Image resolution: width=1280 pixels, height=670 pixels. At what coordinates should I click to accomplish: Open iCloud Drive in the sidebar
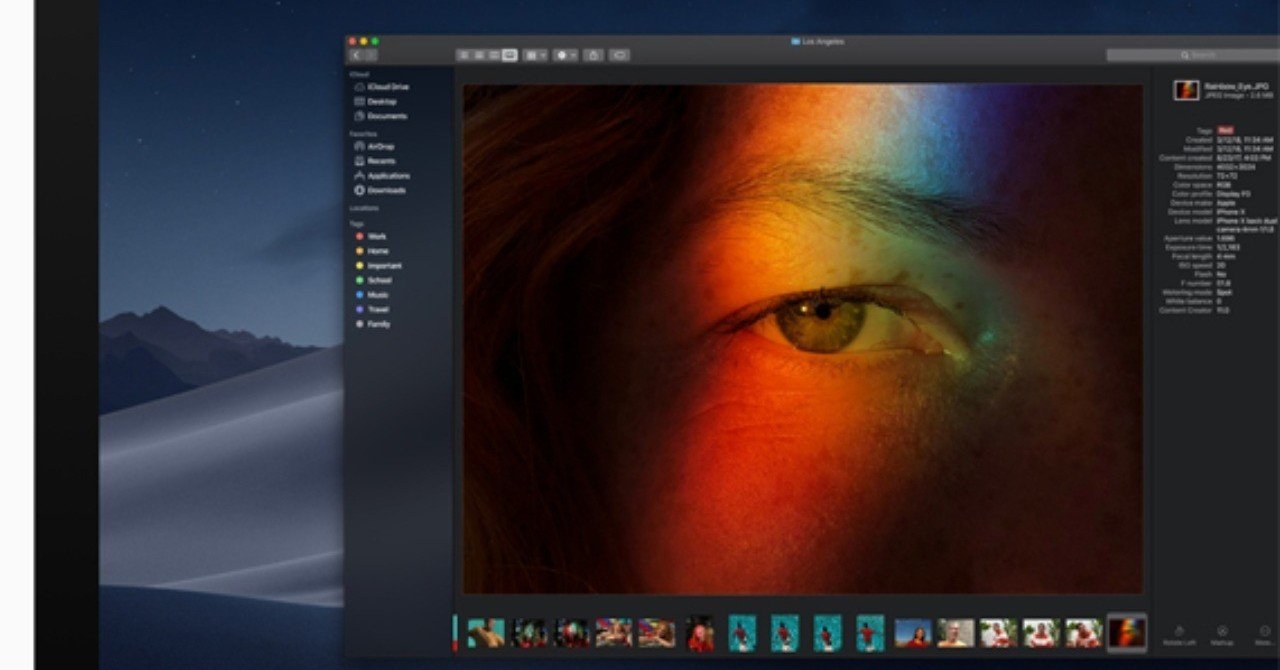[381, 87]
